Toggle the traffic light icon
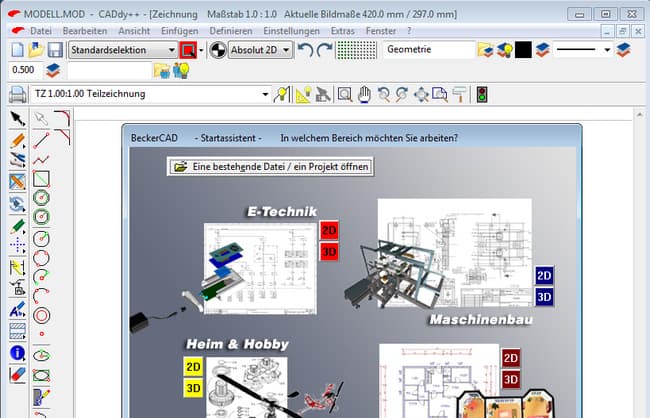650x418 pixels. [x=482, y=95]
